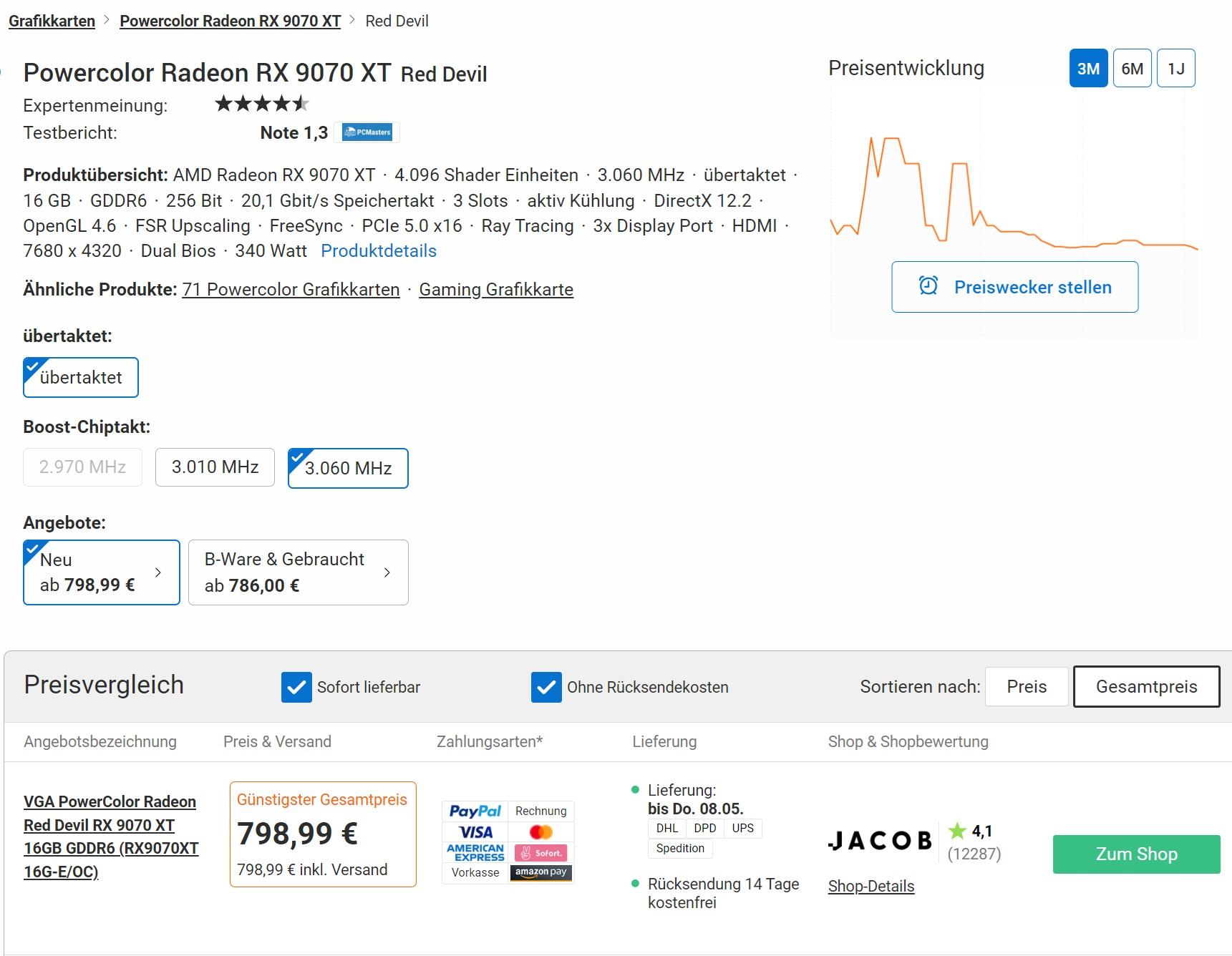Viewport: 1232px width, 956px height.
Task: Click the Shop & Shopbewertung column header
Action: (x=908, y=742)
